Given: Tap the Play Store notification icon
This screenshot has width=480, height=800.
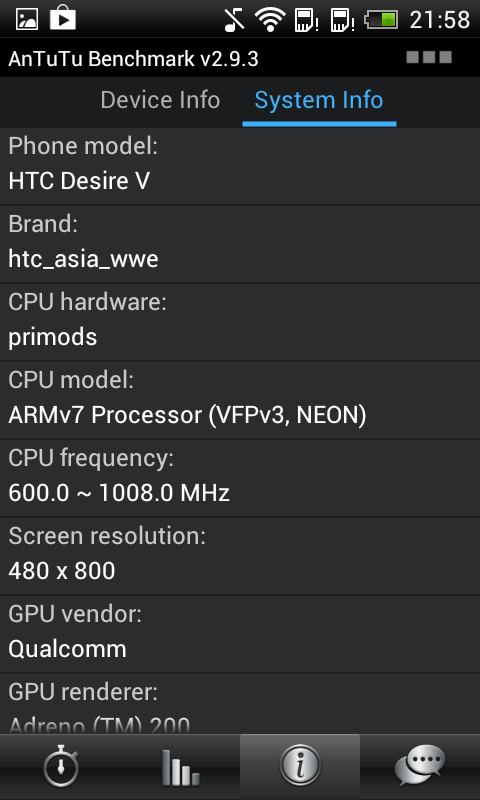Looking at the screenshot, I should click(63, 19).
